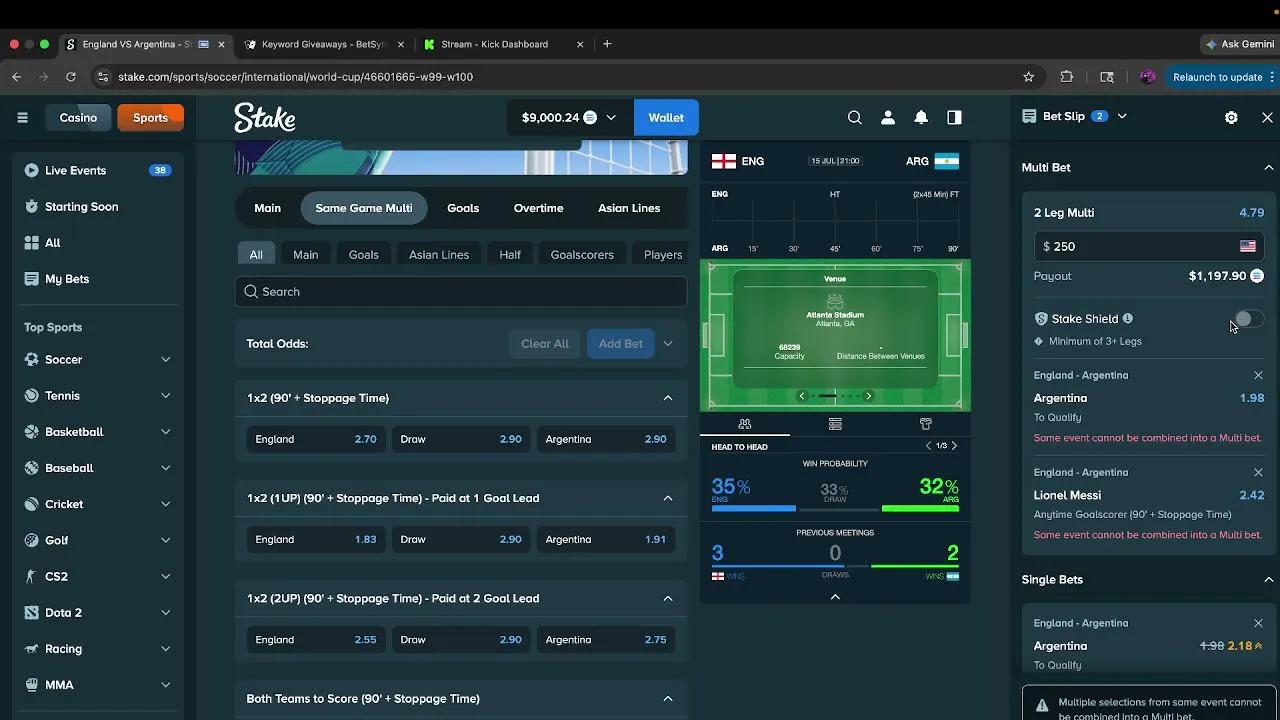The height and width of the screenshot is (720, 1280).
Task: Open Bet Slip settings gear
Action: 1231,117
